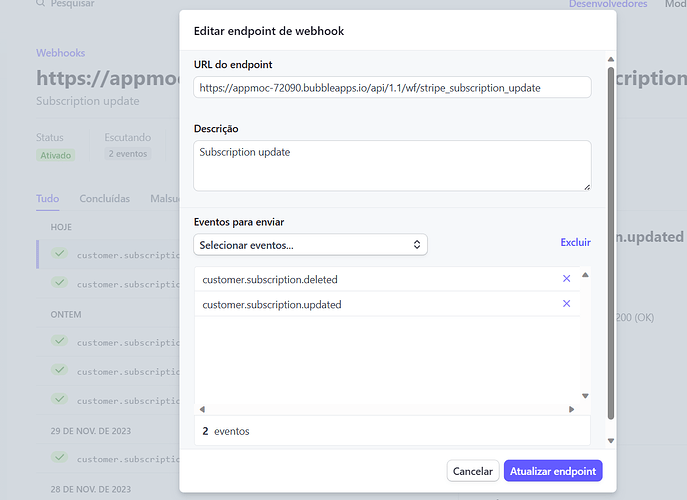687x500 pixels.
Task: Click events list scroll-up arrow
Action: [x=585, y=275]
